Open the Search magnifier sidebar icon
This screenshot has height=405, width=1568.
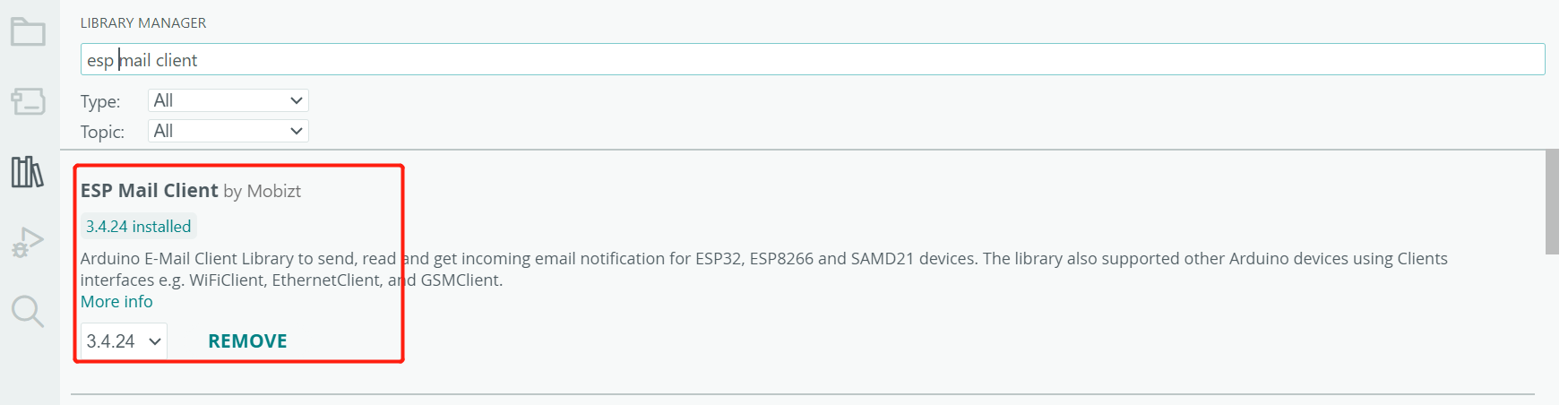coord(28,311)
